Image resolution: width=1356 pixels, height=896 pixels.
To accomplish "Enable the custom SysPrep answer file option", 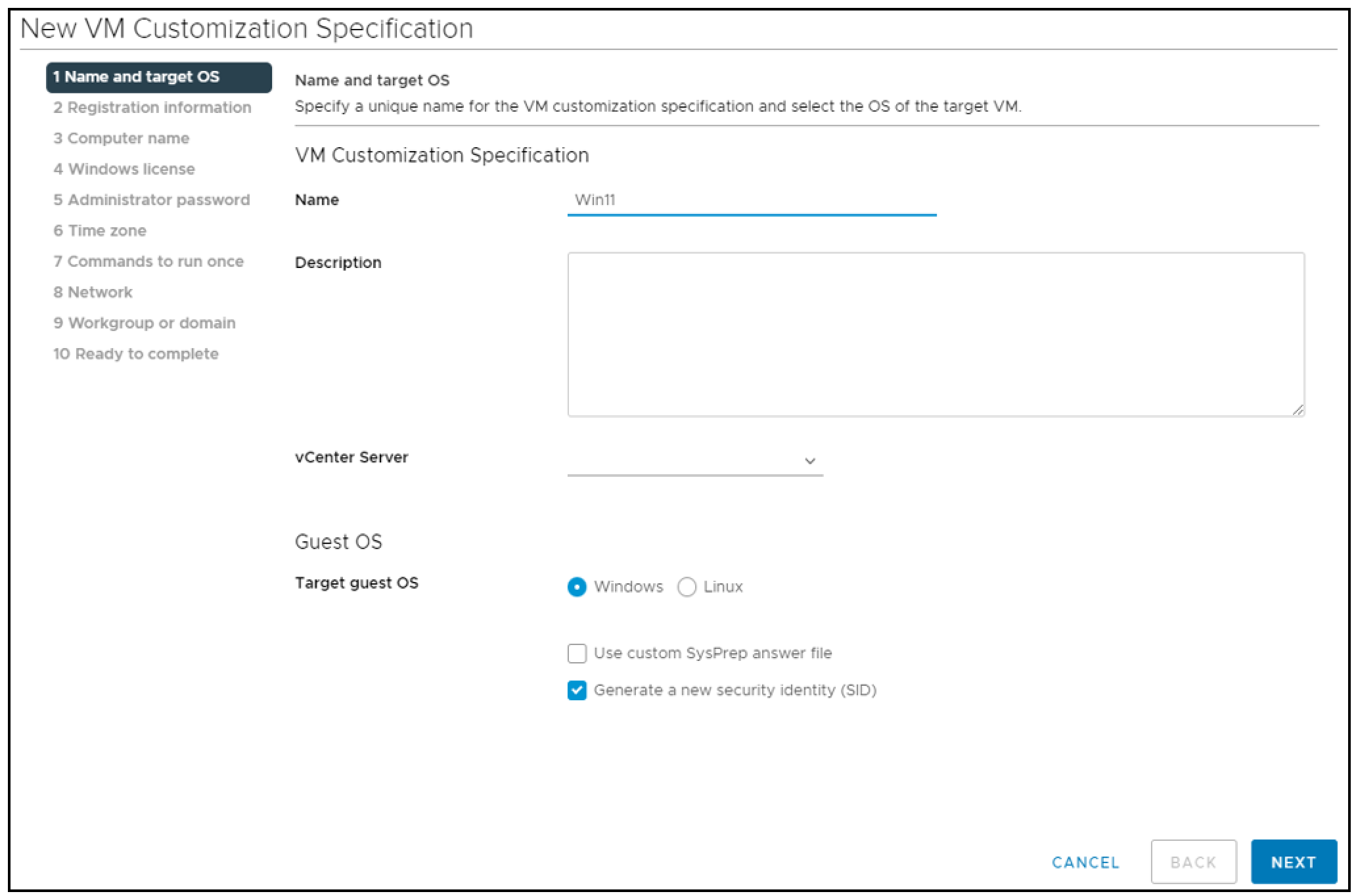I will (577, 653).
